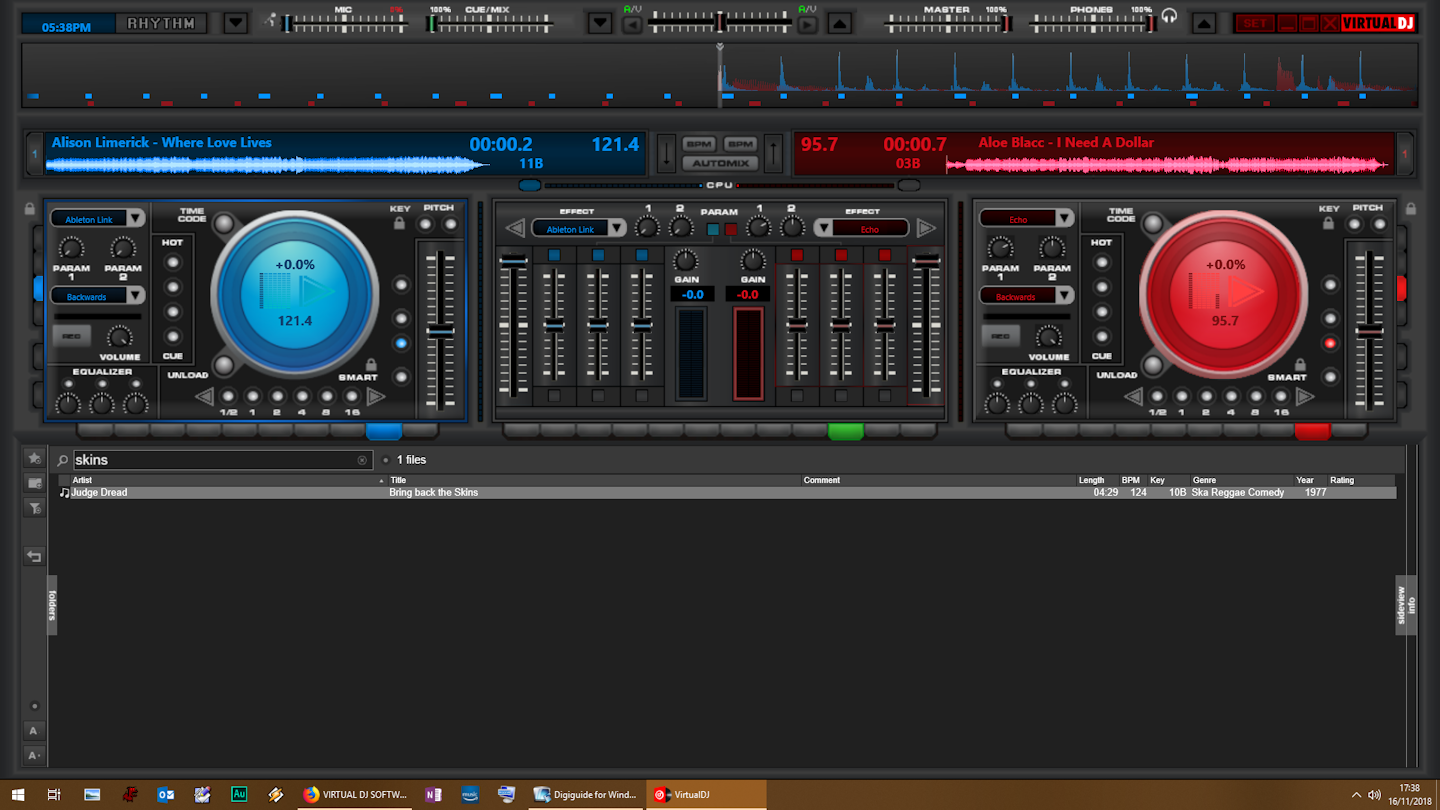Click mixer right effect next arrow

pyautogui.click(x=926, y=229)
